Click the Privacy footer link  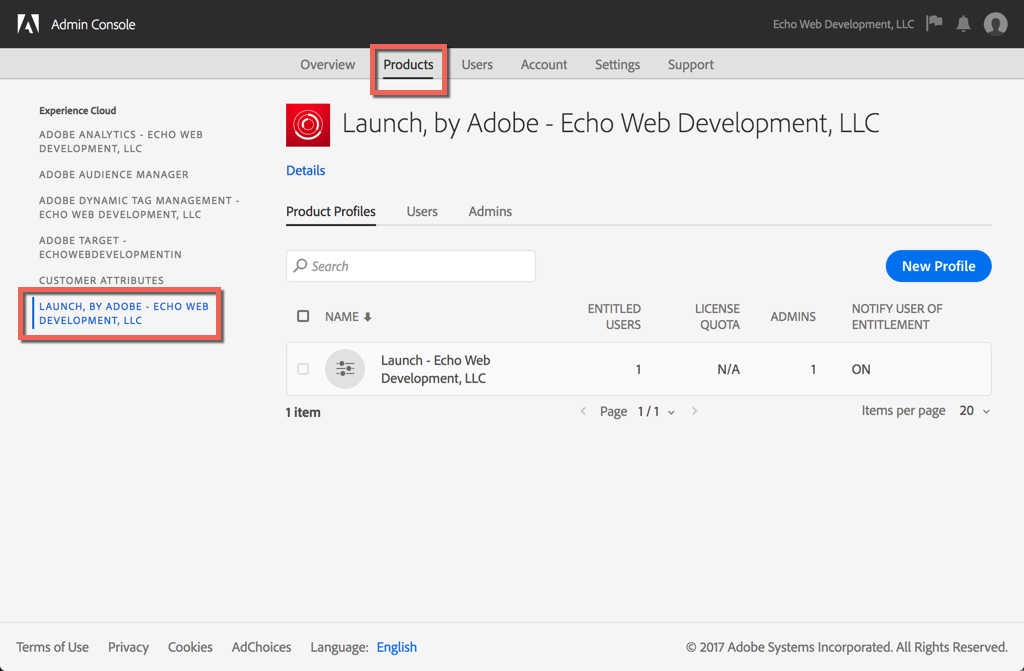[x=128, y=647]
